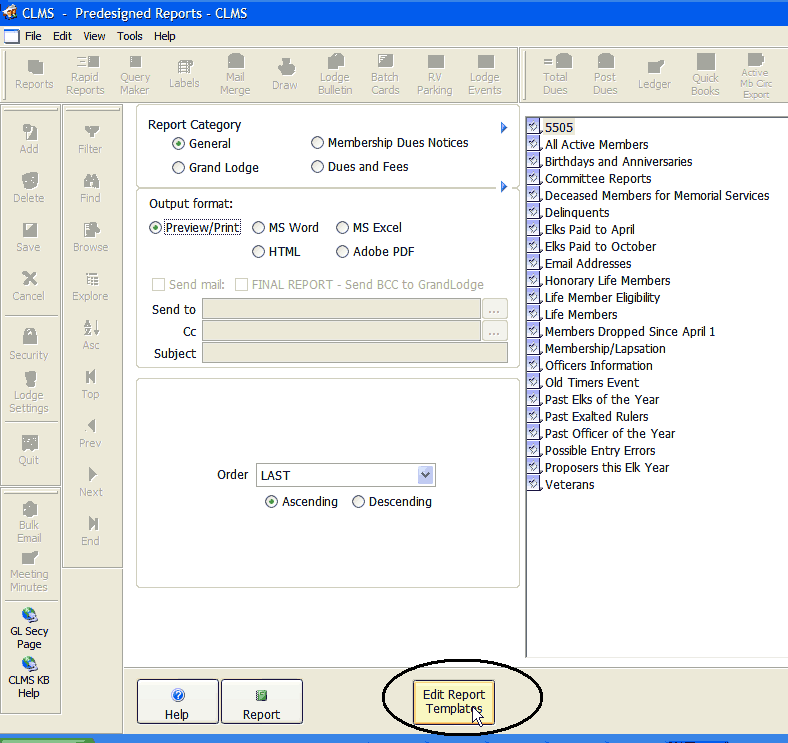Click the Edit Report Templates button
This screenshot has width=788, height=743.
click(x=454, y=701)
